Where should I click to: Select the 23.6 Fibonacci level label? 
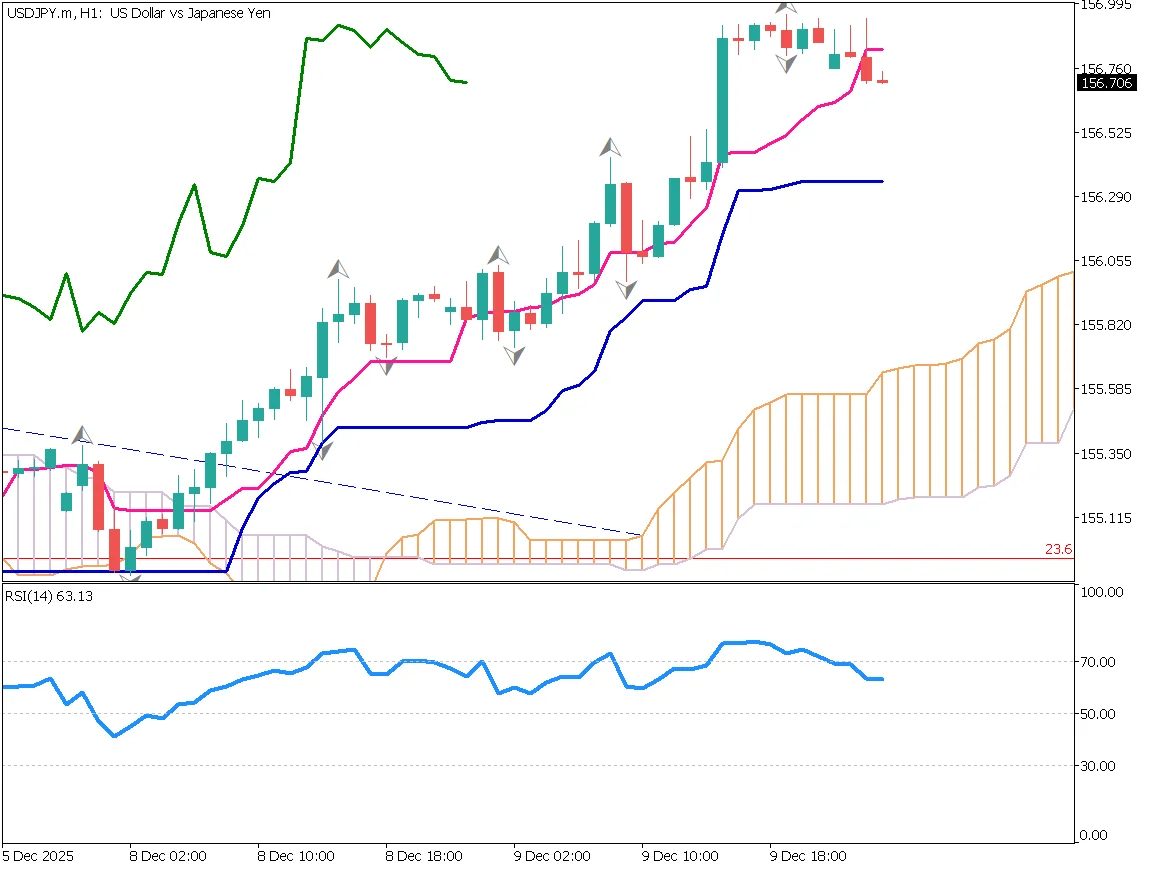click(1058, 549)
